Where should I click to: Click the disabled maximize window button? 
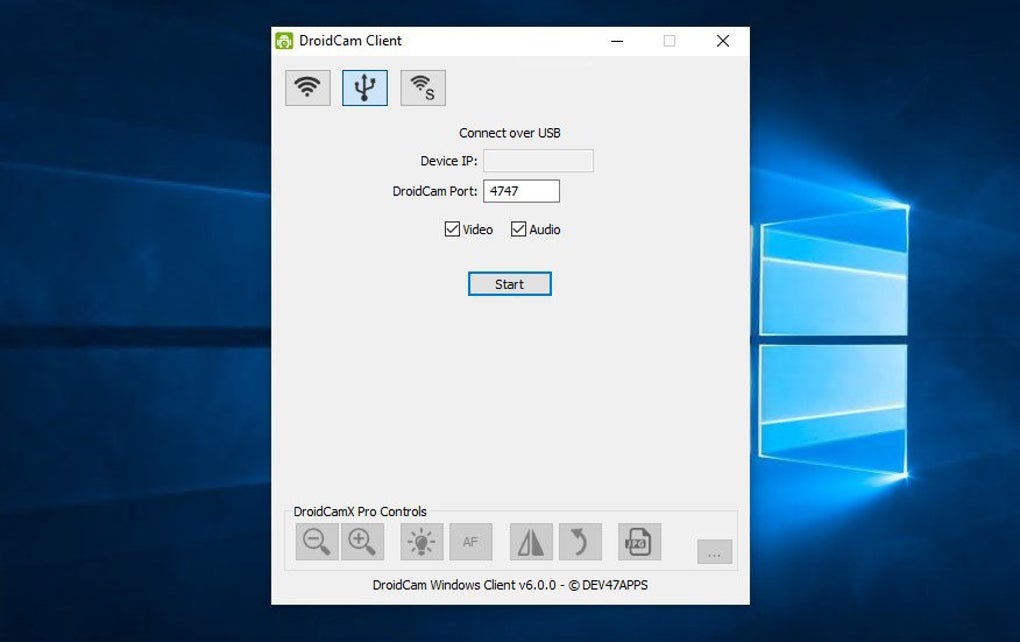pos(669,41)
